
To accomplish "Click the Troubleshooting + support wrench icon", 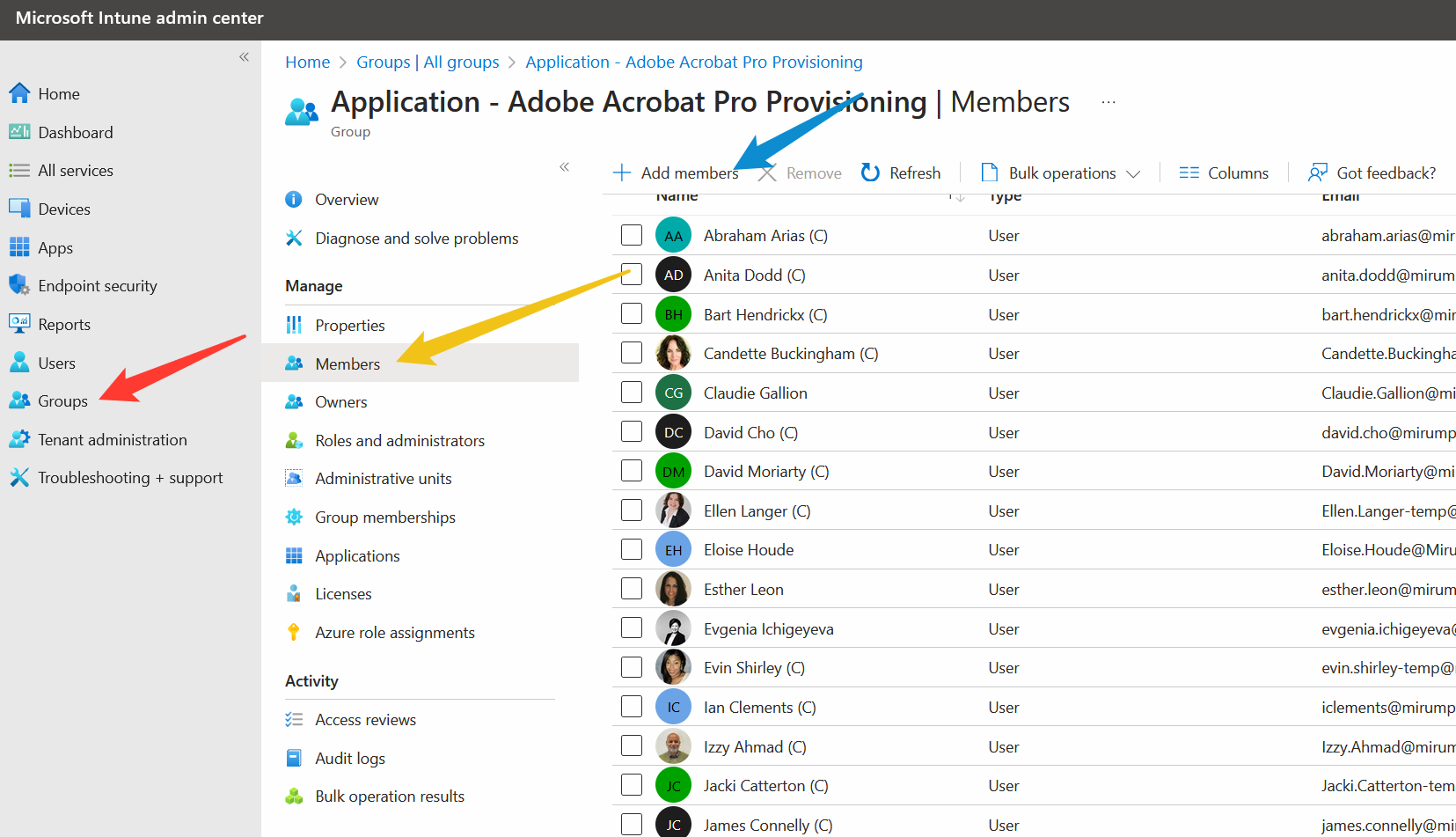I will tap(19, 477).
